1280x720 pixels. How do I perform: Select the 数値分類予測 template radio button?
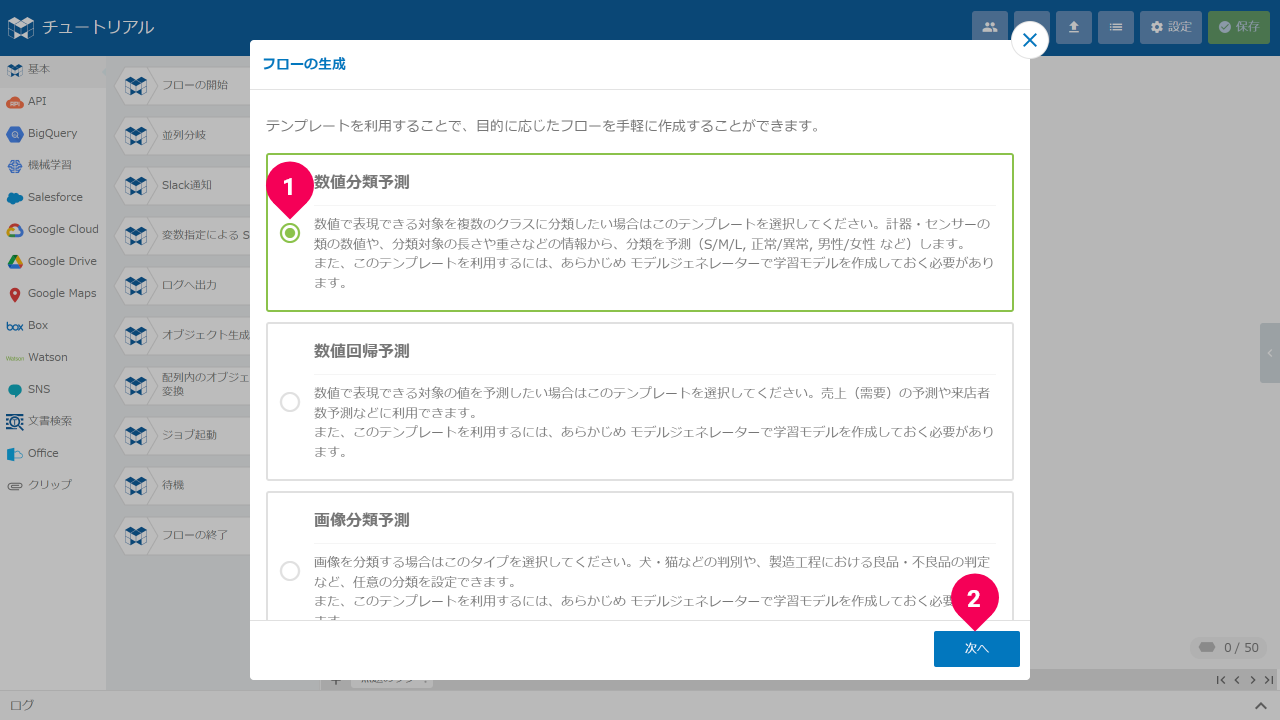(290, 233)
